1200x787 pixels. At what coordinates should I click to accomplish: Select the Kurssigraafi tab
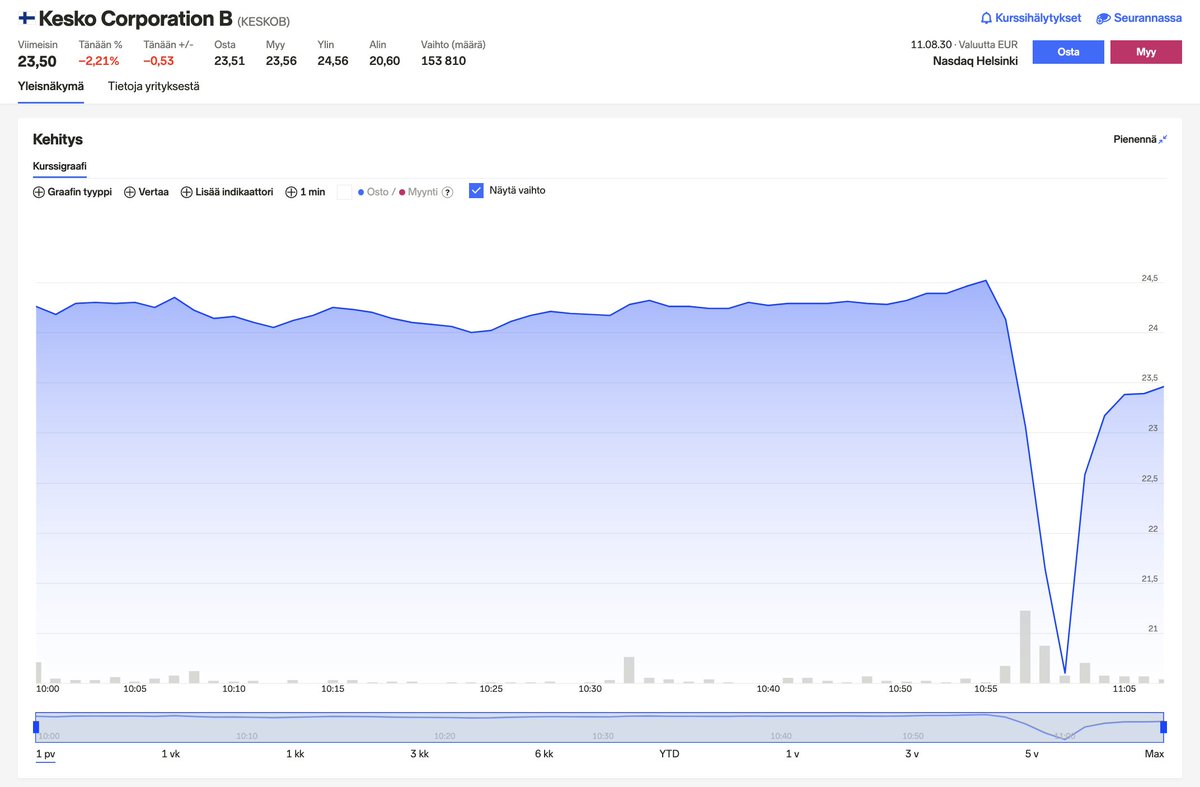(60, 166)
